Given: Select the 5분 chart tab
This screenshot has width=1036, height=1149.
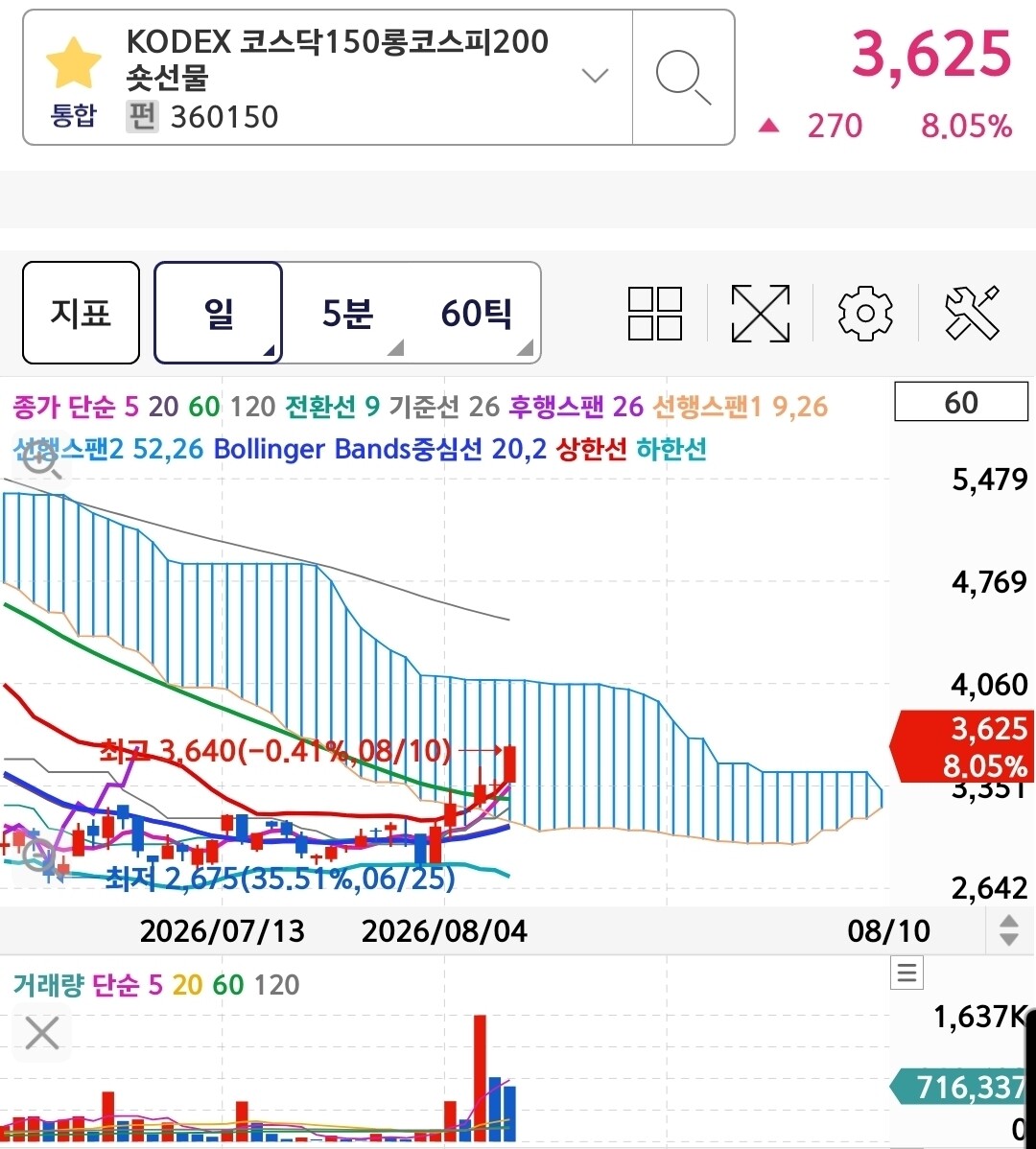Looking at the screenshot, I should point(347,313).
